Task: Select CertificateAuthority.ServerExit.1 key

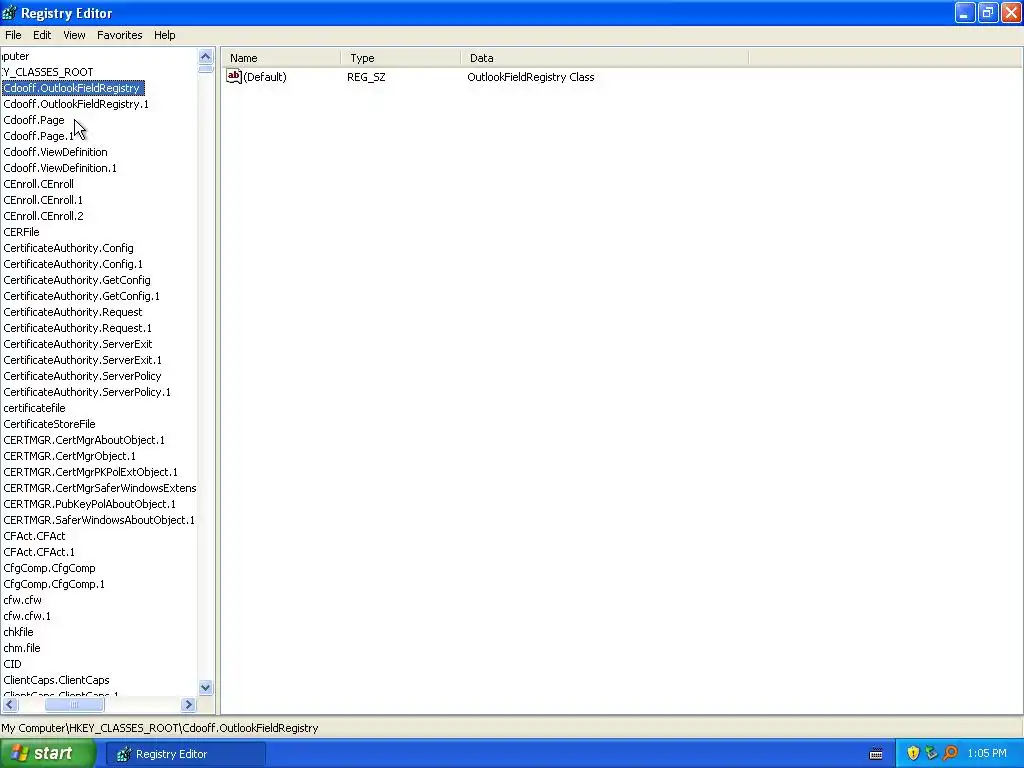Action: click(82, 360)
